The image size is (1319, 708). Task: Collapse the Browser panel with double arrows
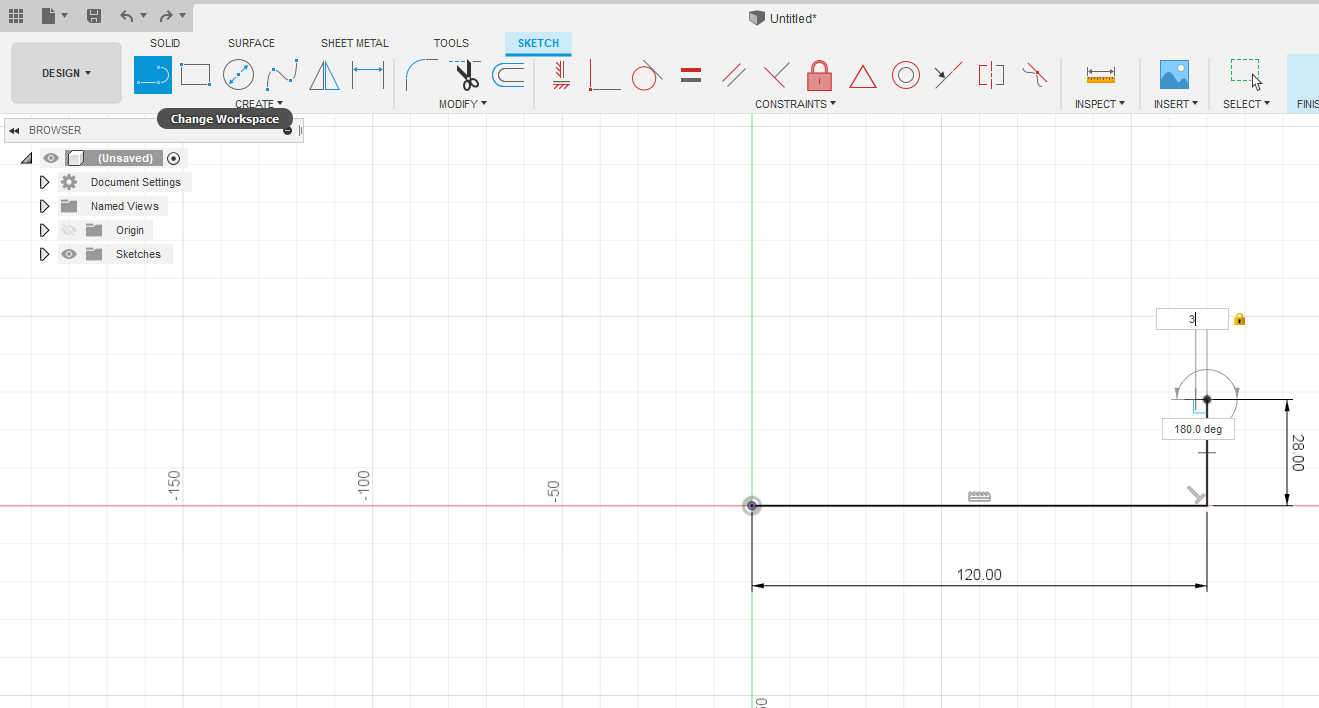pos(14,130)
